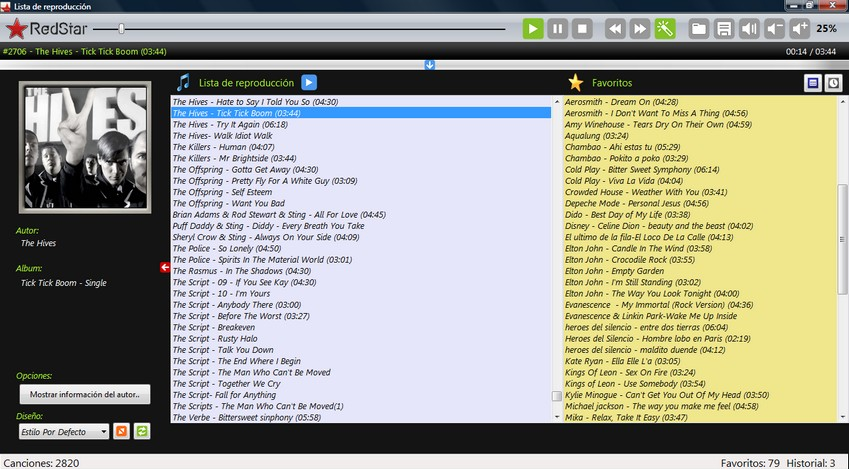Click the song progress slider handle
The height and width of the screenshot is (469, 849).
click(121, 29)
